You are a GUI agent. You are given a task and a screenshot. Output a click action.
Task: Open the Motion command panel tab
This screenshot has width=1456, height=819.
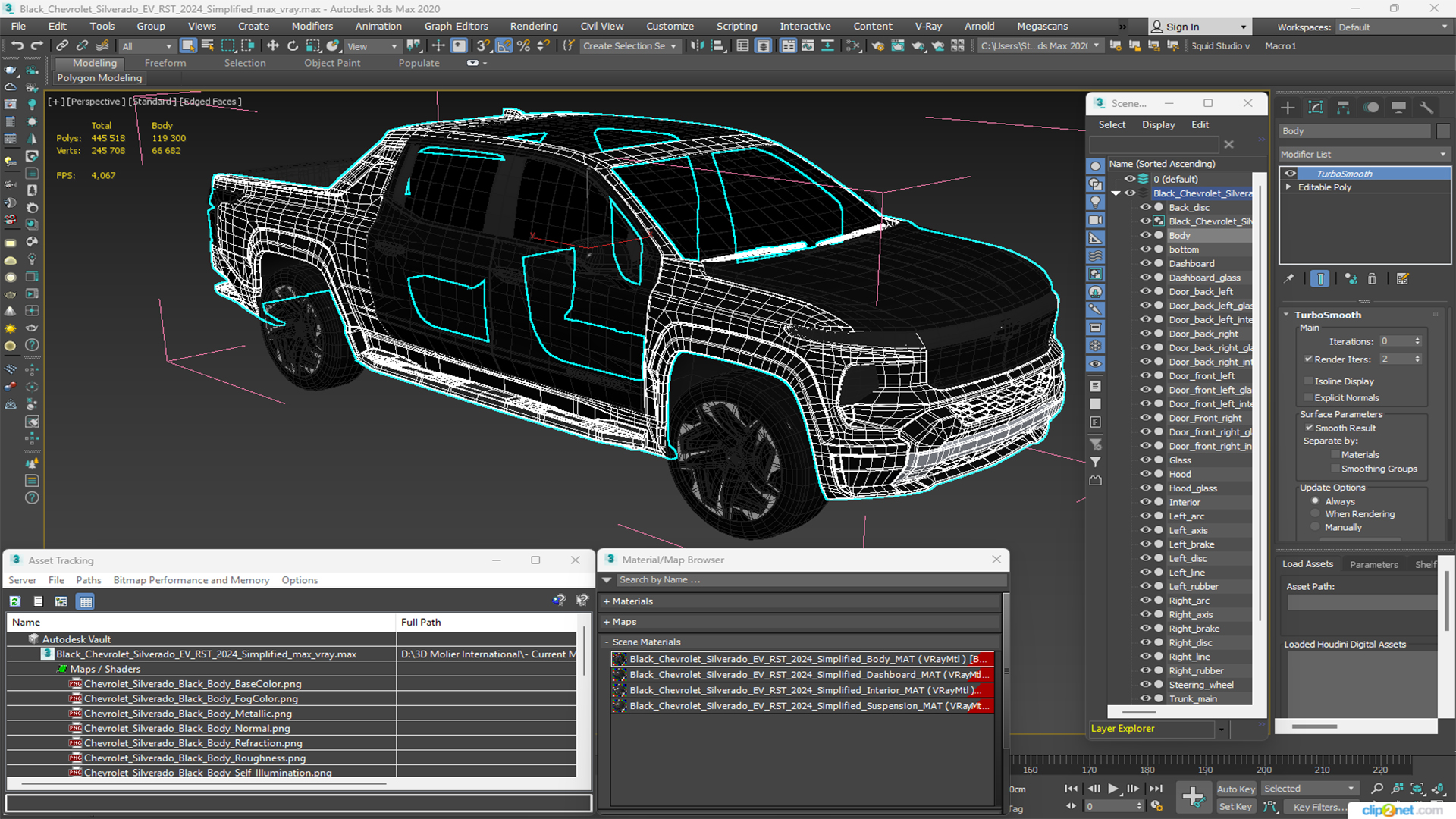click(x=1371, y=108)
